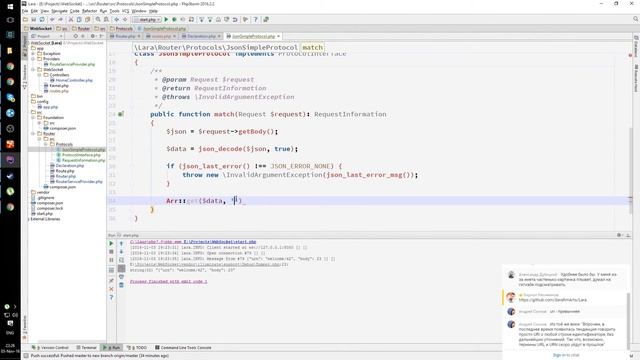Open Command Line Tools Console tab
Image resolution: width=640 pixels, height=360 pixels.
tap(183, 348)
